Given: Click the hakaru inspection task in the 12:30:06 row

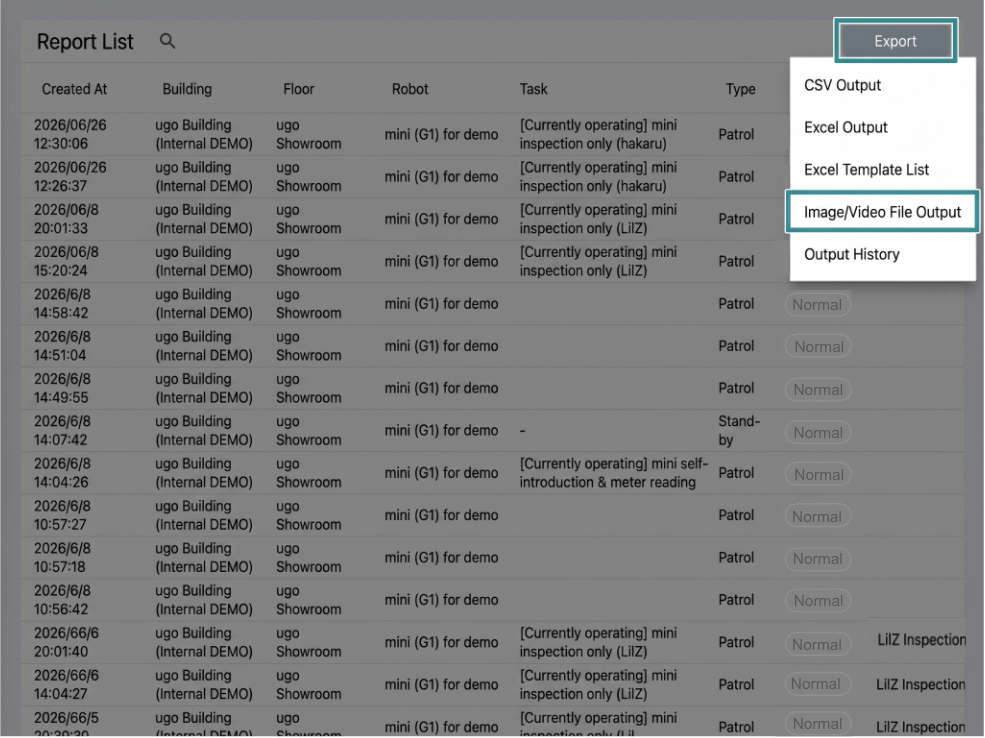Looking at the screenshot, I should pyautogui.click(x=598, y=134).
